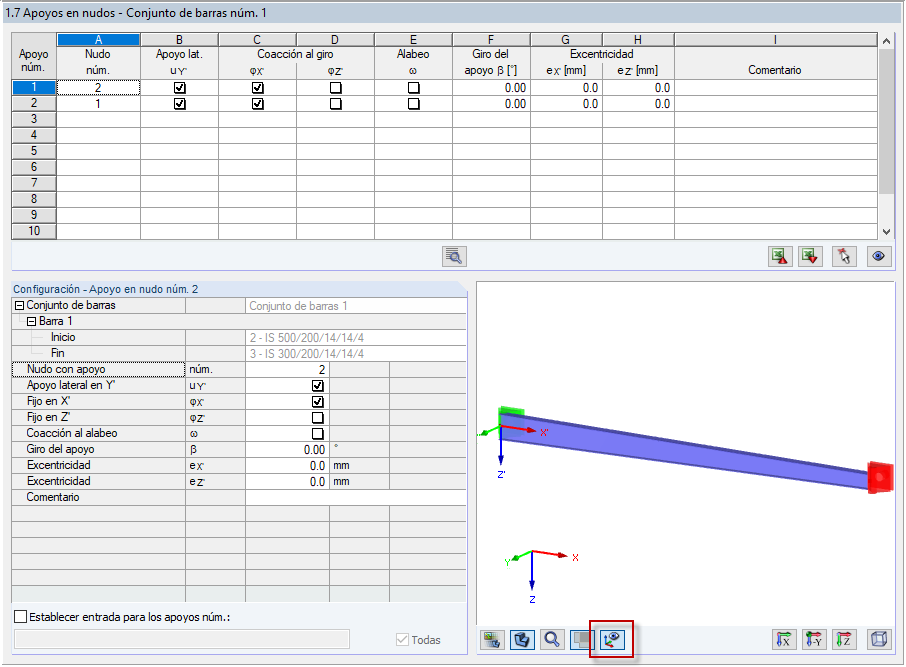
Task: Enable Fijo en Z' in configuration panel
Action: [318, 418]
